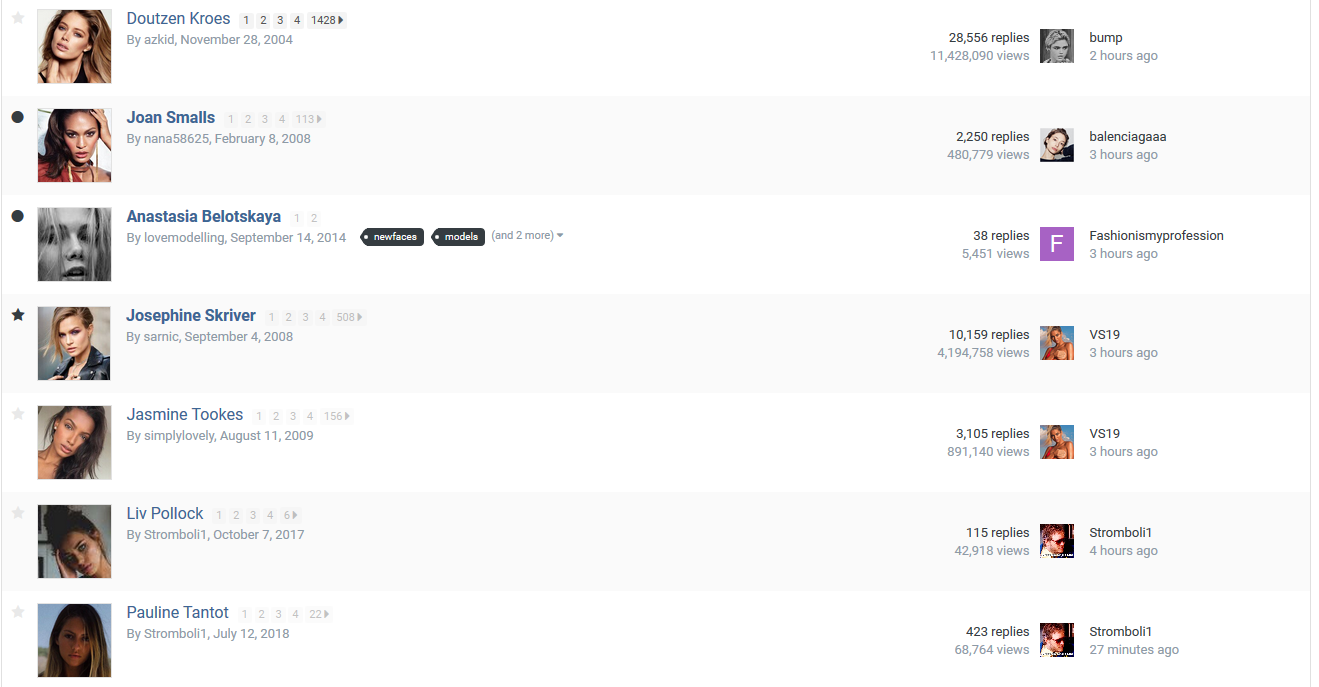Click the star icon beside Jasmine Tookes
This screenshot has width=1319, height=687.
[18, 414]
